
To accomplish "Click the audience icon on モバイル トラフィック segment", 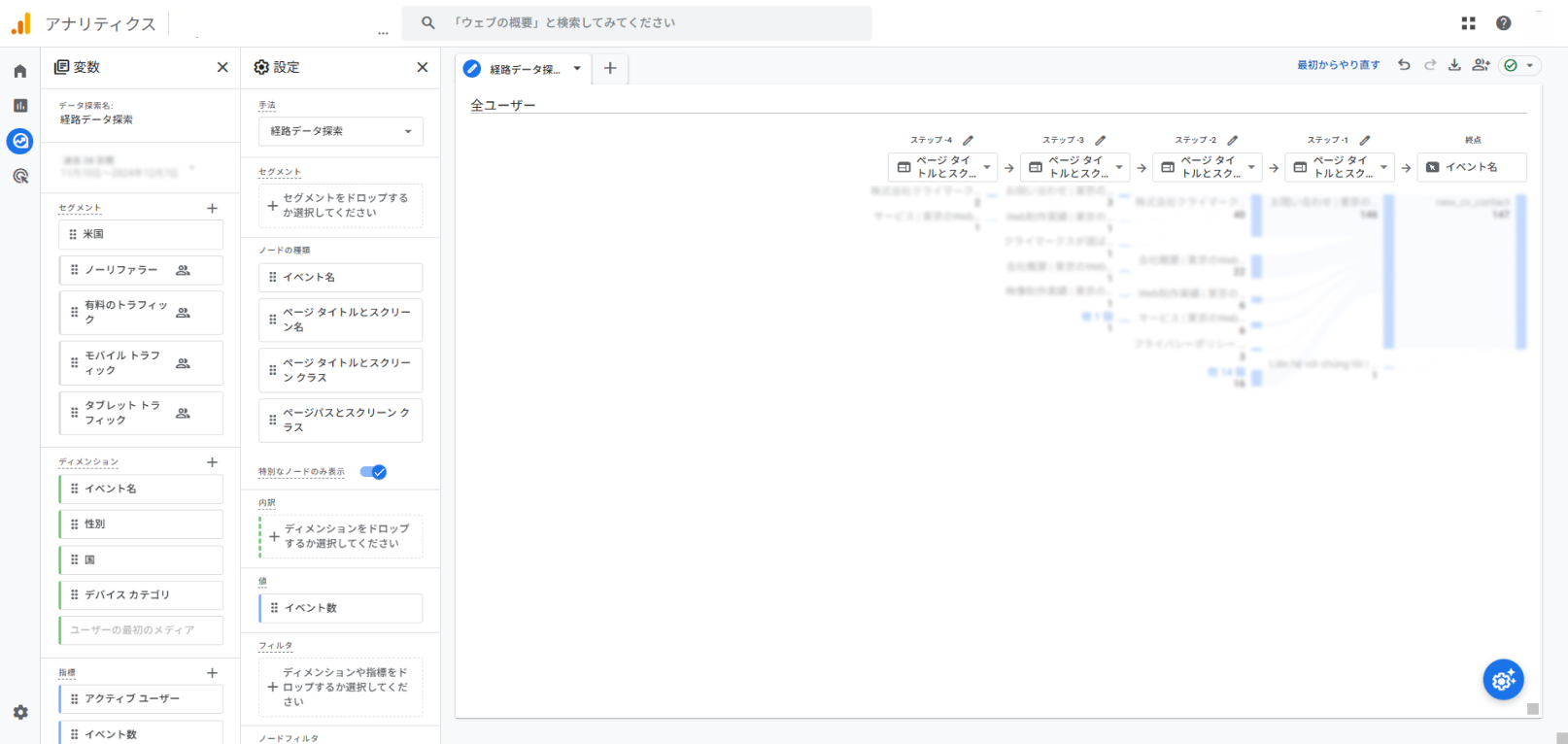I will tap(183, 363).
